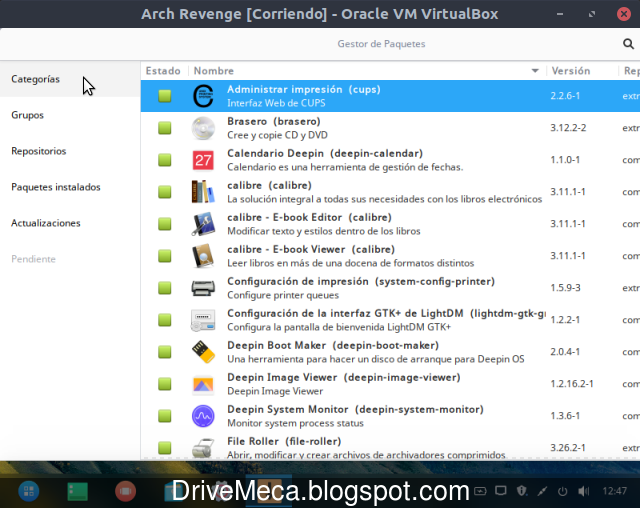Toggle installed status of deepin-image-viewer
The height and width of the screenshot is (508, 640).
pos(165,384)
